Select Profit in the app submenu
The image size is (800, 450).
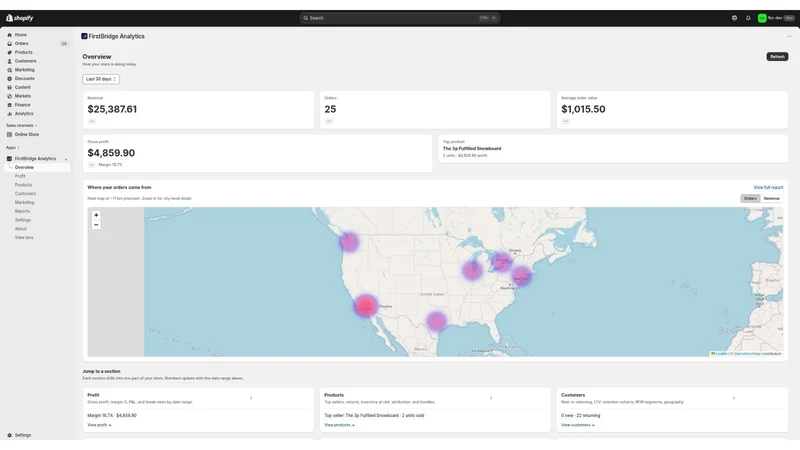point(20,176)
